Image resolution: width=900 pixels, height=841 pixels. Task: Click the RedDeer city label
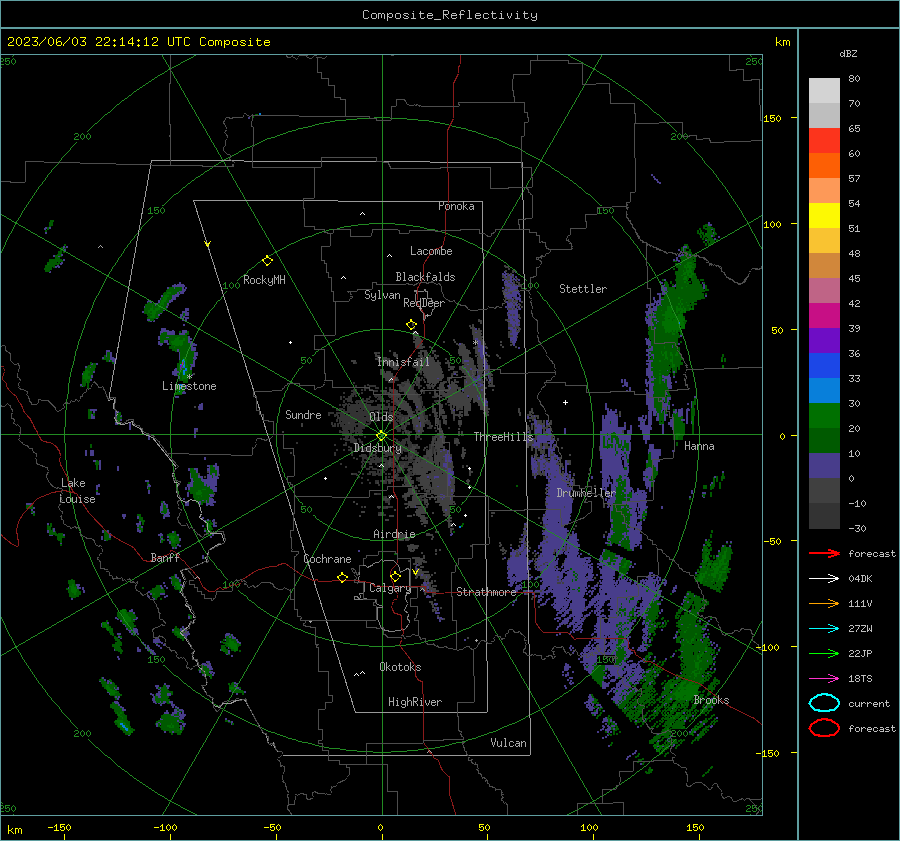pyautogui.click(x=424, y=303)
